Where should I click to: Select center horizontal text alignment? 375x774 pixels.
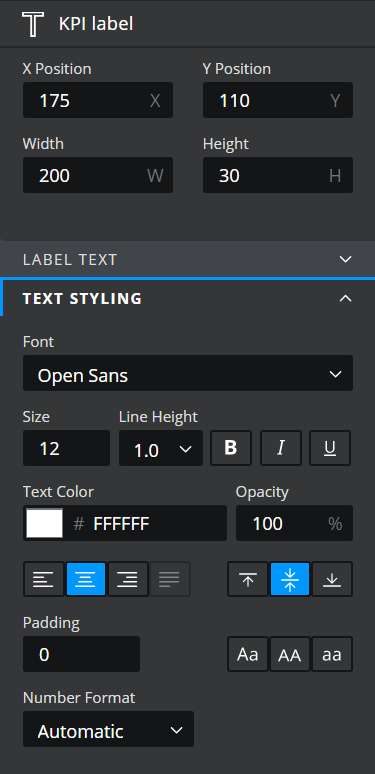(86, 579)
